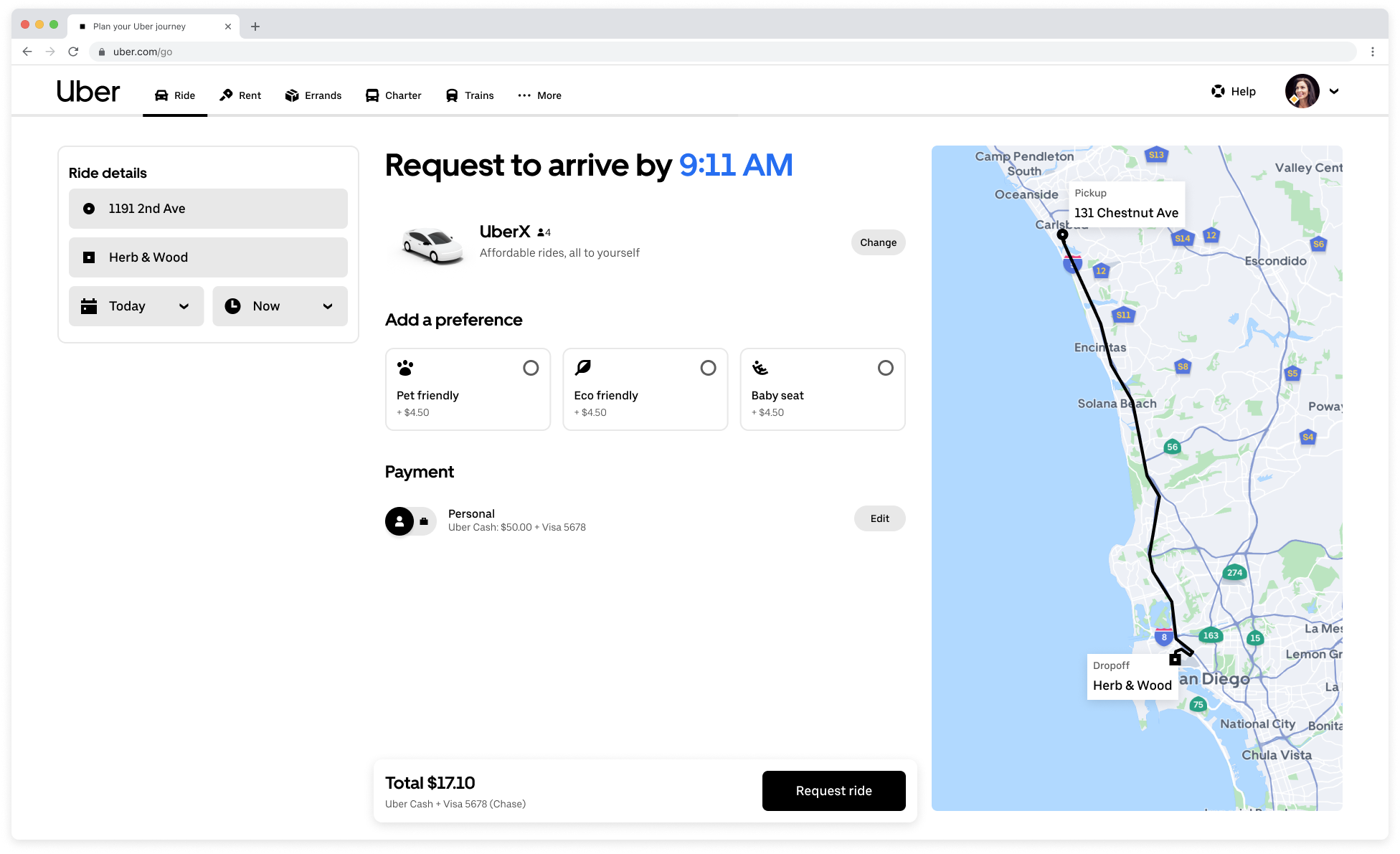
Task: Click the baby seat icon
Action: 760,368
